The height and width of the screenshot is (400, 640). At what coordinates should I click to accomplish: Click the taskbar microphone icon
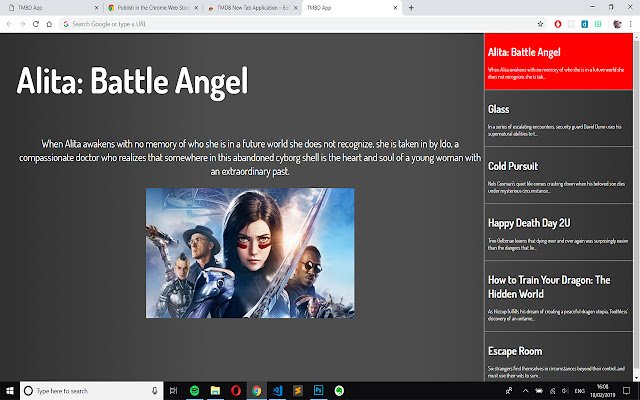point(155,391)
